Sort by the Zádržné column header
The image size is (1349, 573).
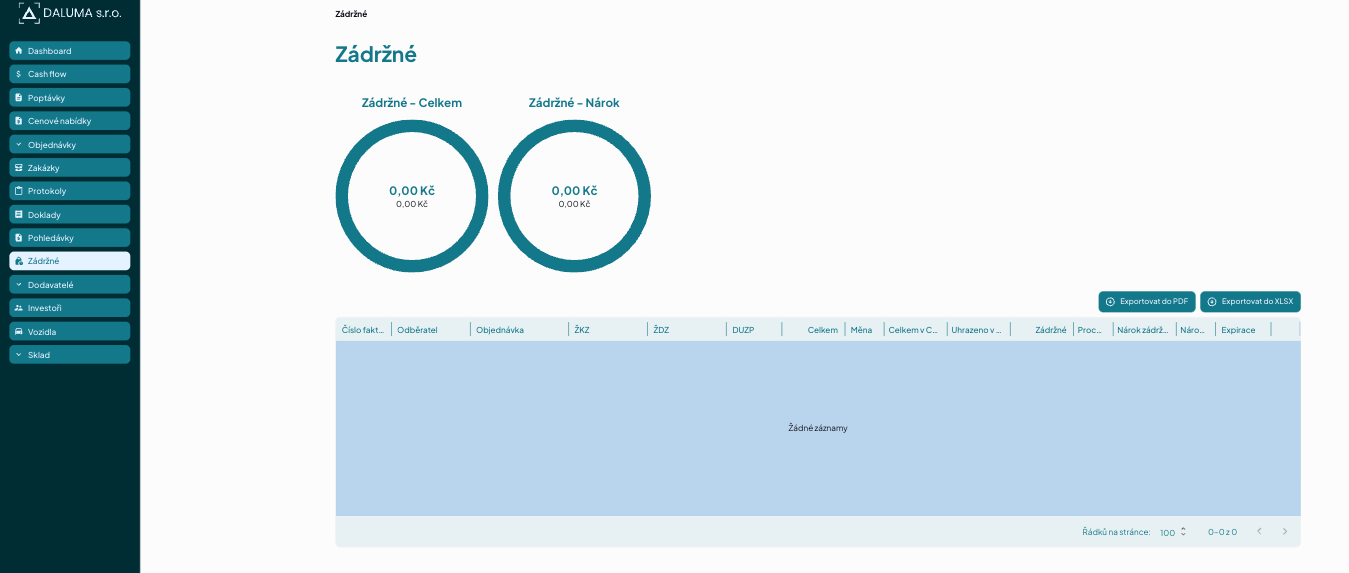tap(1041, 330)
